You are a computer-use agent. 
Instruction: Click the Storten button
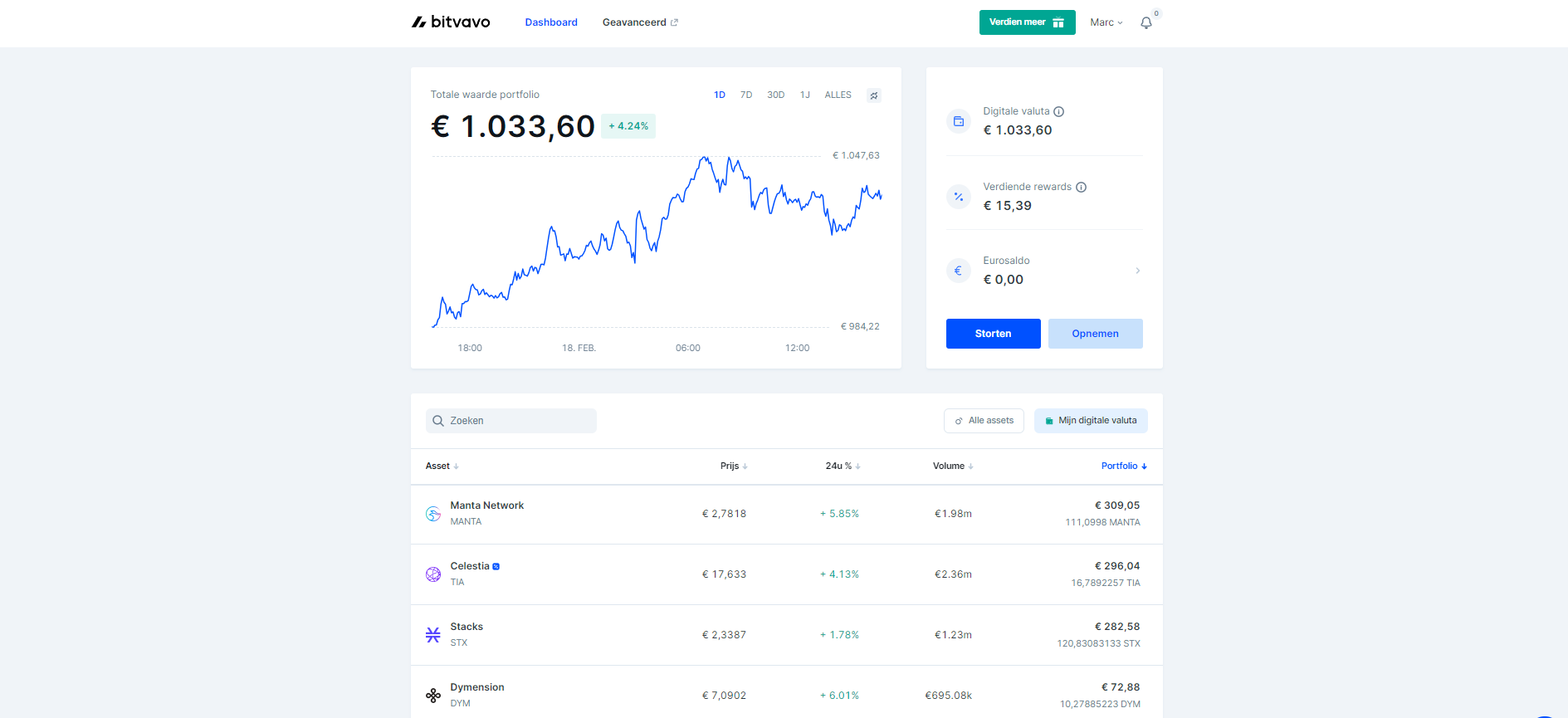993,334
